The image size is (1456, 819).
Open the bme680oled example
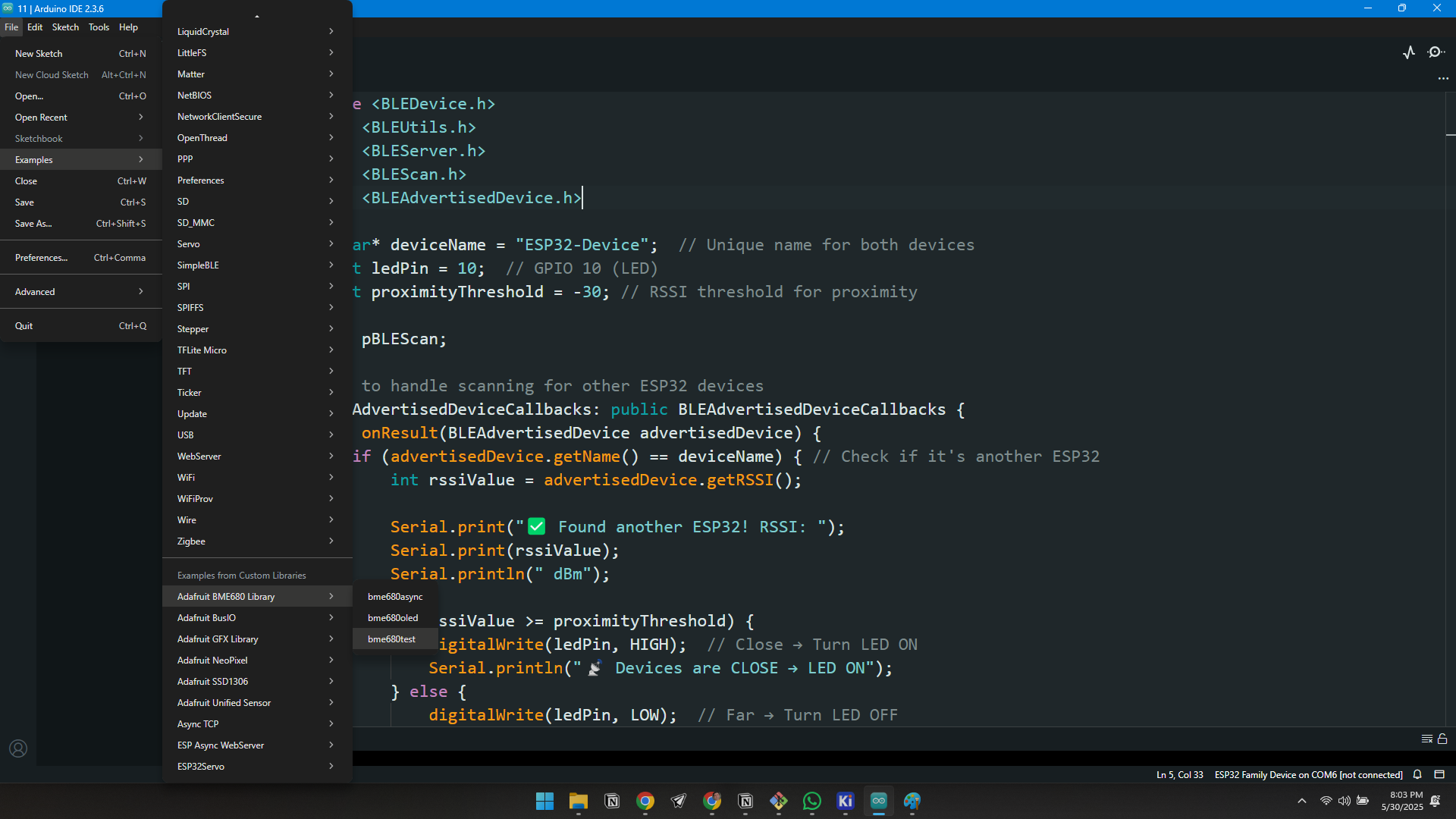[395, 618]
